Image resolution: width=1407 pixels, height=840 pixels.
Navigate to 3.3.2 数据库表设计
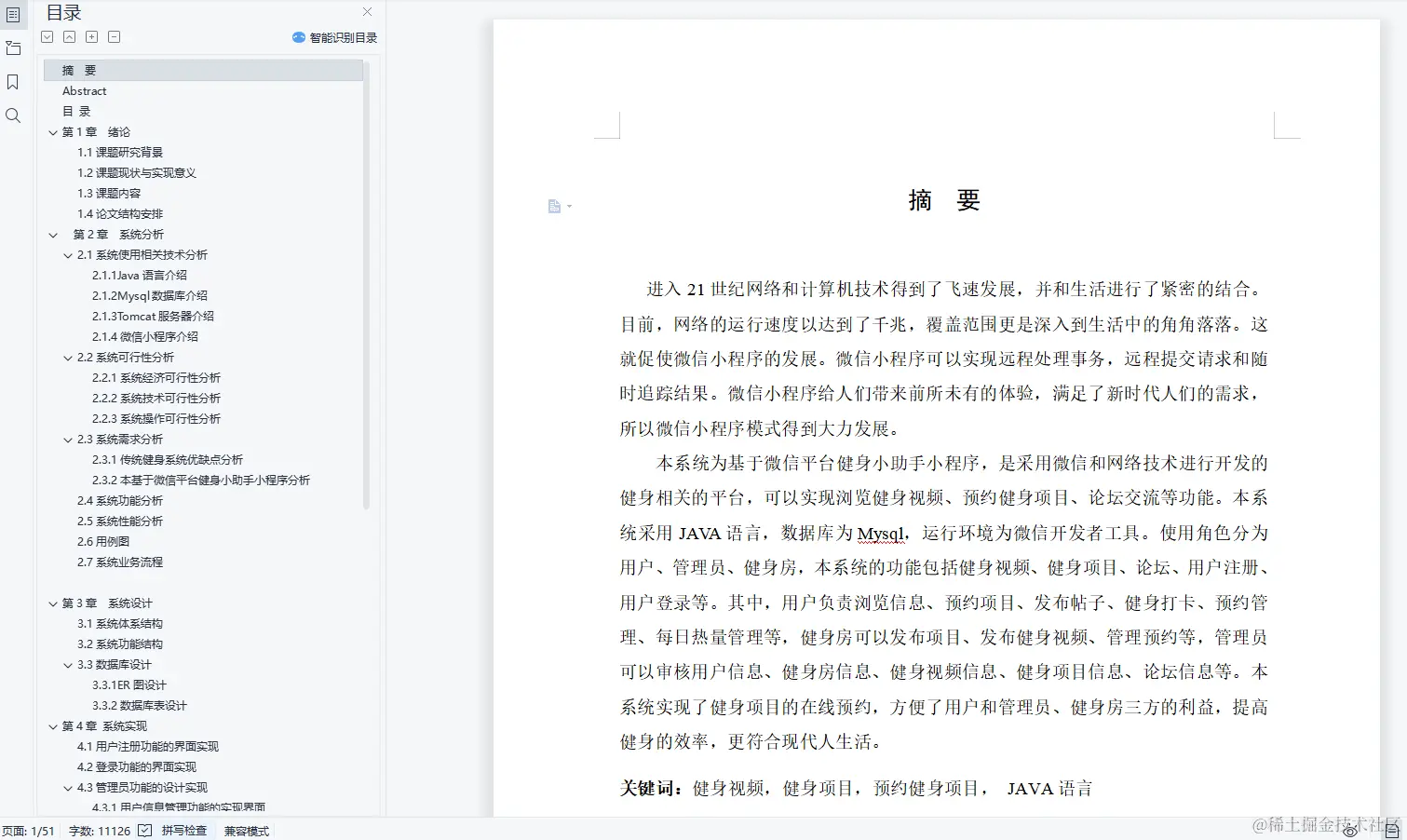140,706
